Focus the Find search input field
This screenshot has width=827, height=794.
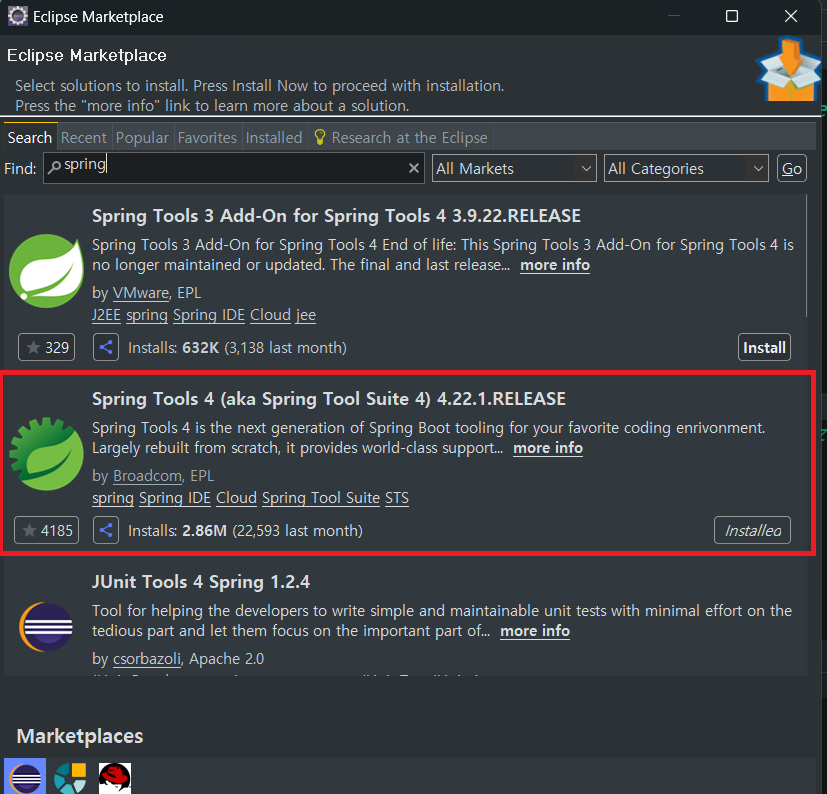[234, 168]
